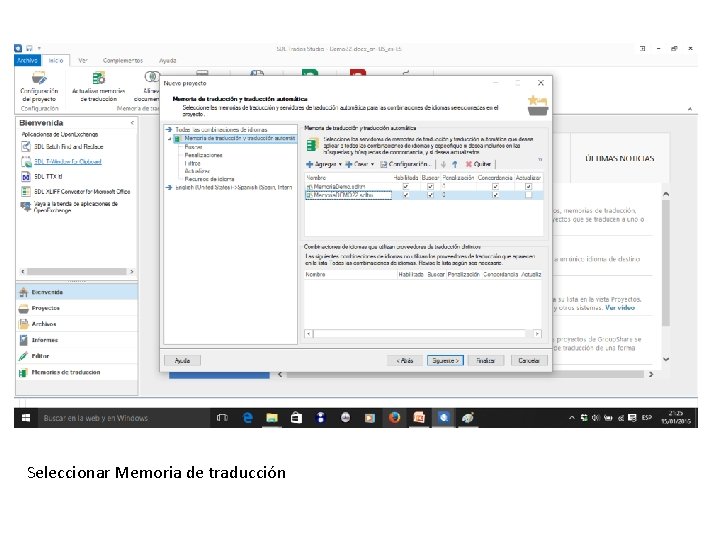Screen dimensions: 720x540
Task: Click Crear plus icon in dialog toolbar
Action: (x=349, y=164)
